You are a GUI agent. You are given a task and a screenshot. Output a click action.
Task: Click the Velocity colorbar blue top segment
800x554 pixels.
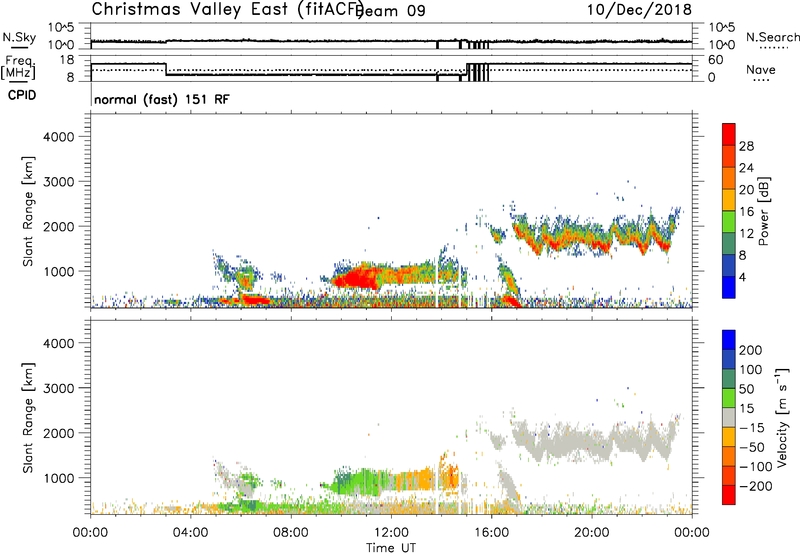point(729,340)
